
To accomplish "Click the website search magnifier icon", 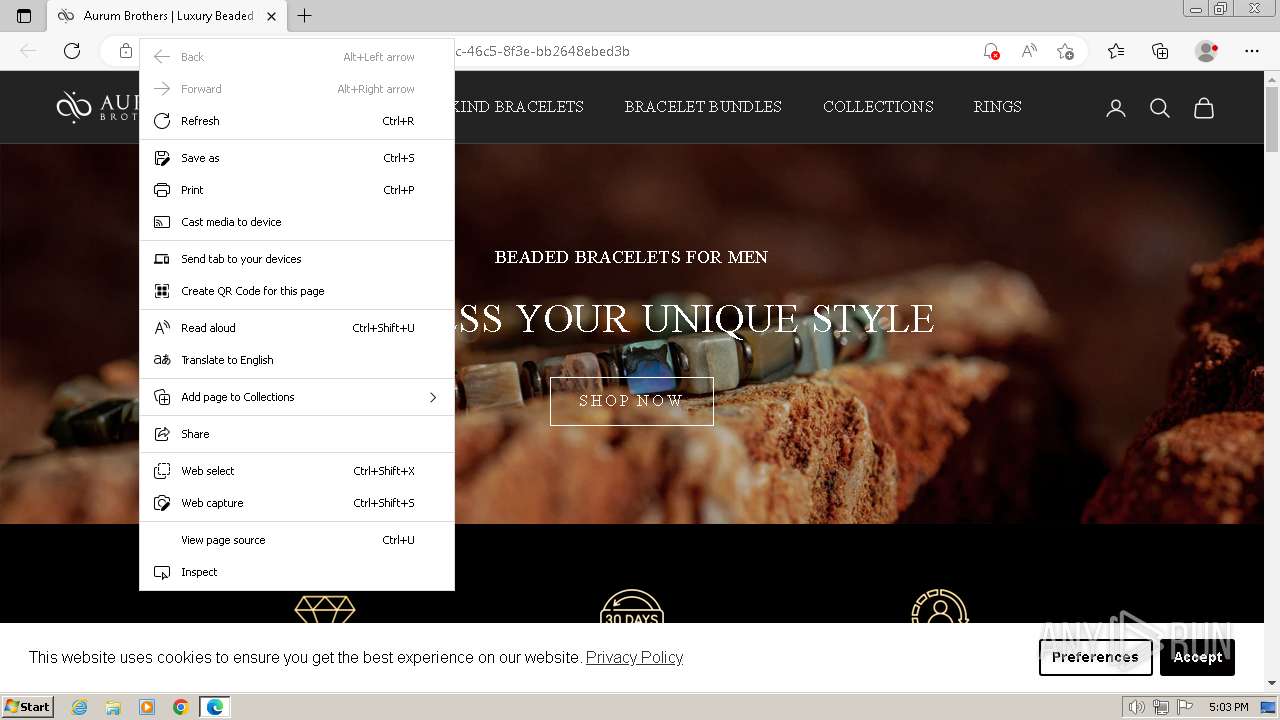I will tap(1160, 108).
